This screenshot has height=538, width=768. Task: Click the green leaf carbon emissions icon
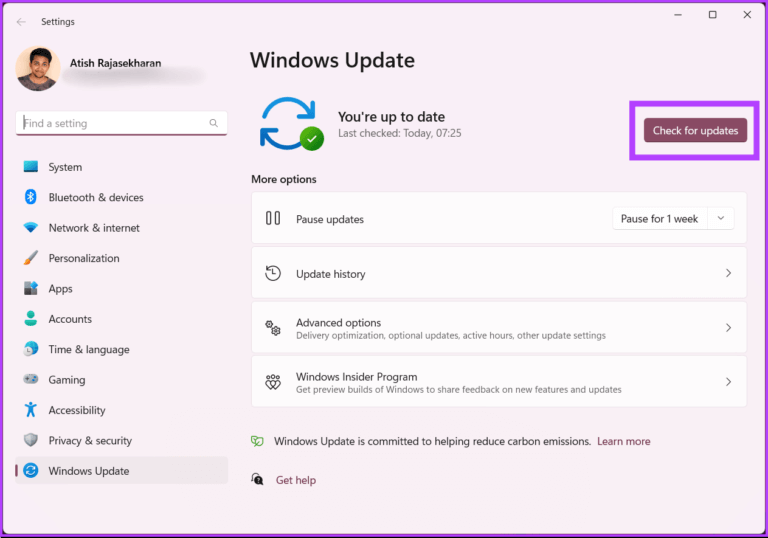click(257, 441)
